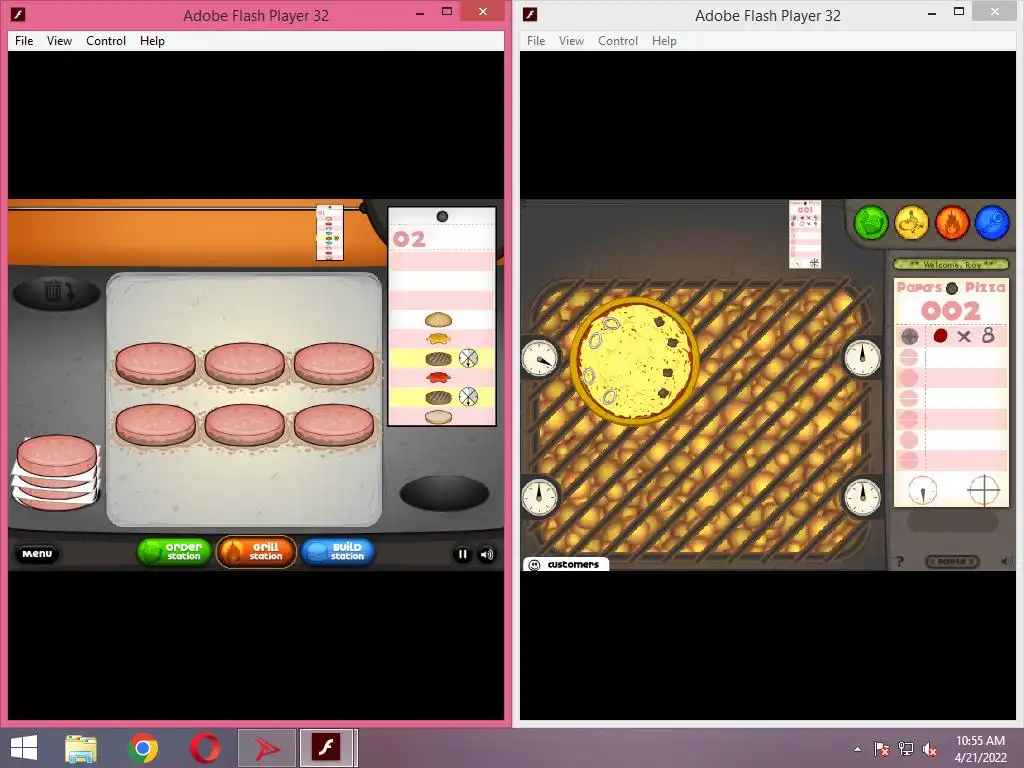
Task: Open Control menu in right Flash Player
Action: [618, 40]
